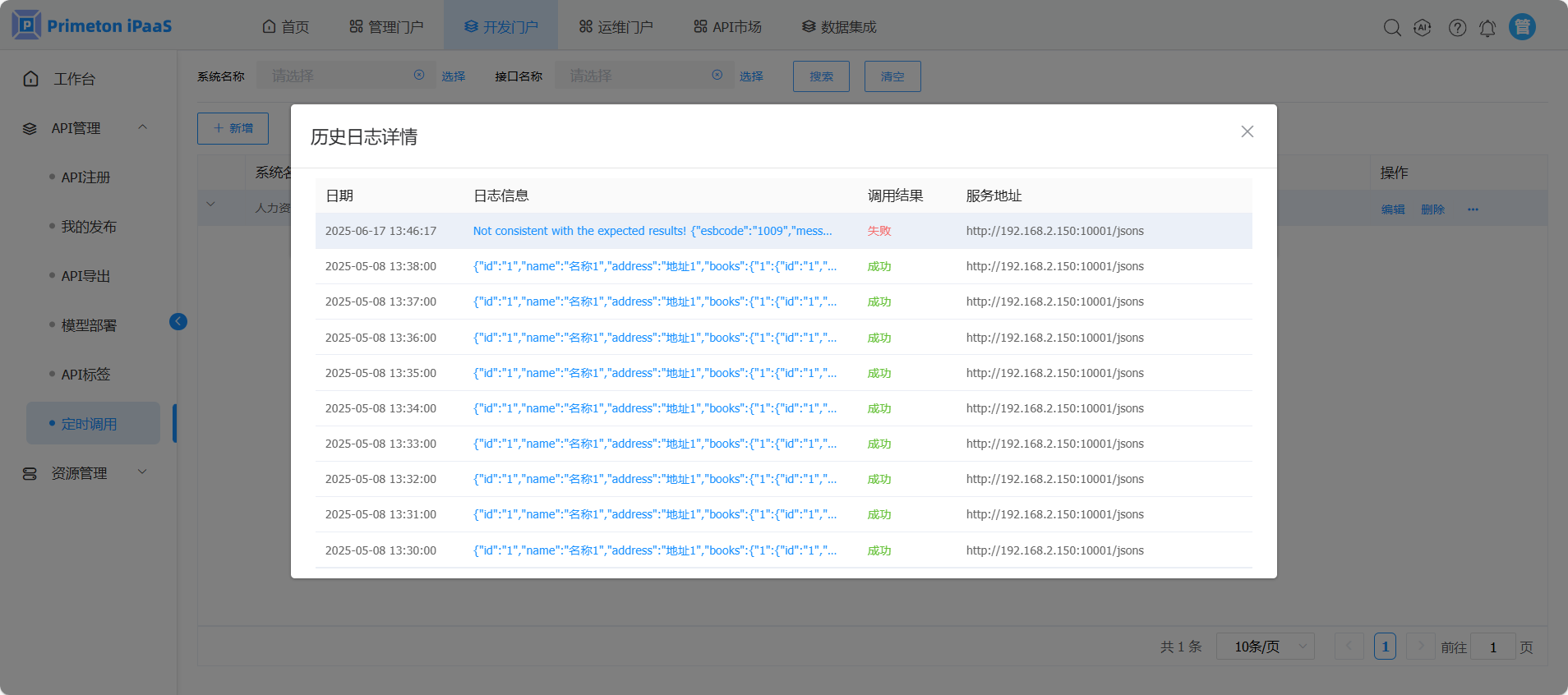Open the notifications bell
Viewport: 1568px width, 695px height.
[x=1487, y=27]
